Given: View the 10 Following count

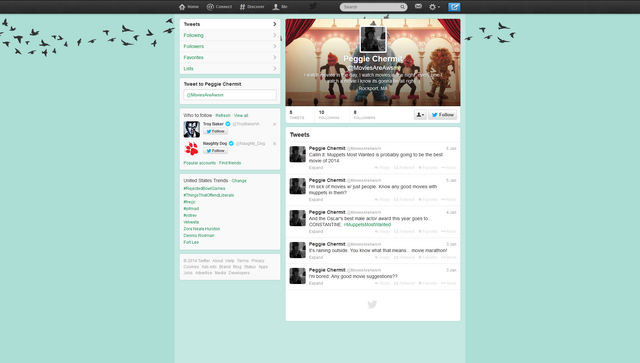Looking at the screenshot, I should point(329,115).
